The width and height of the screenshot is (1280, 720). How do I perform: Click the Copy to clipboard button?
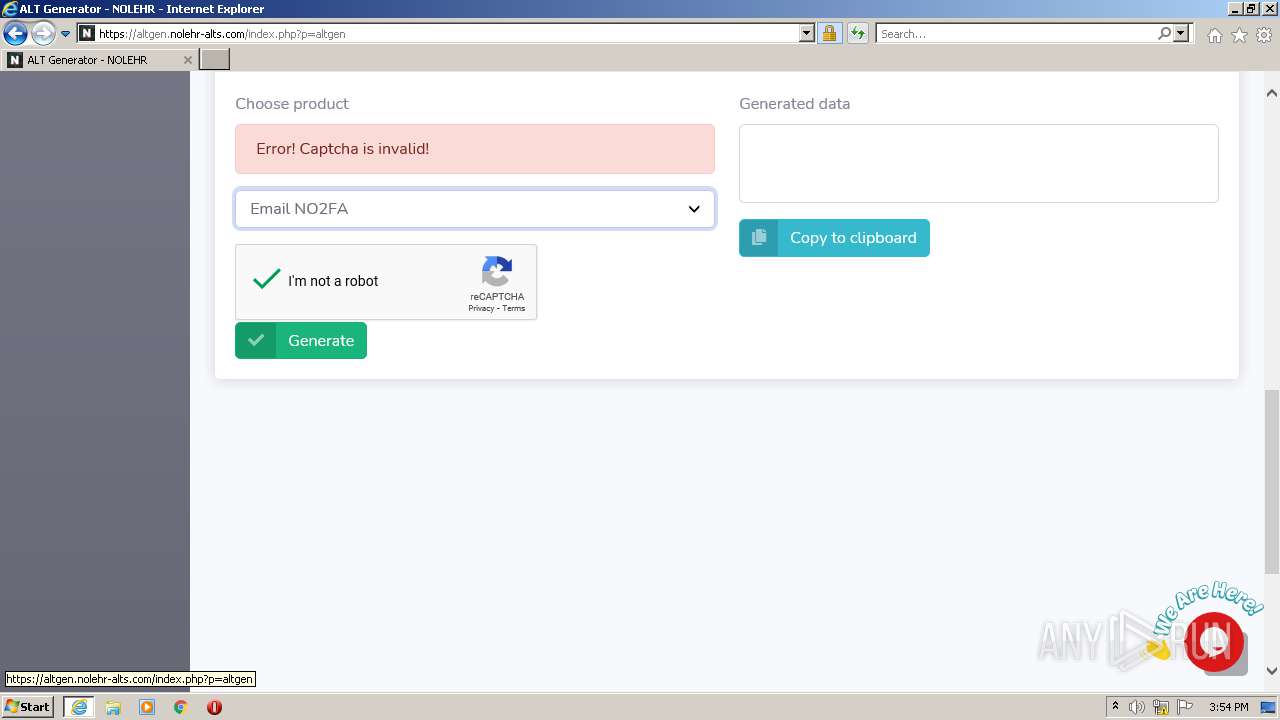coord(834,238)
